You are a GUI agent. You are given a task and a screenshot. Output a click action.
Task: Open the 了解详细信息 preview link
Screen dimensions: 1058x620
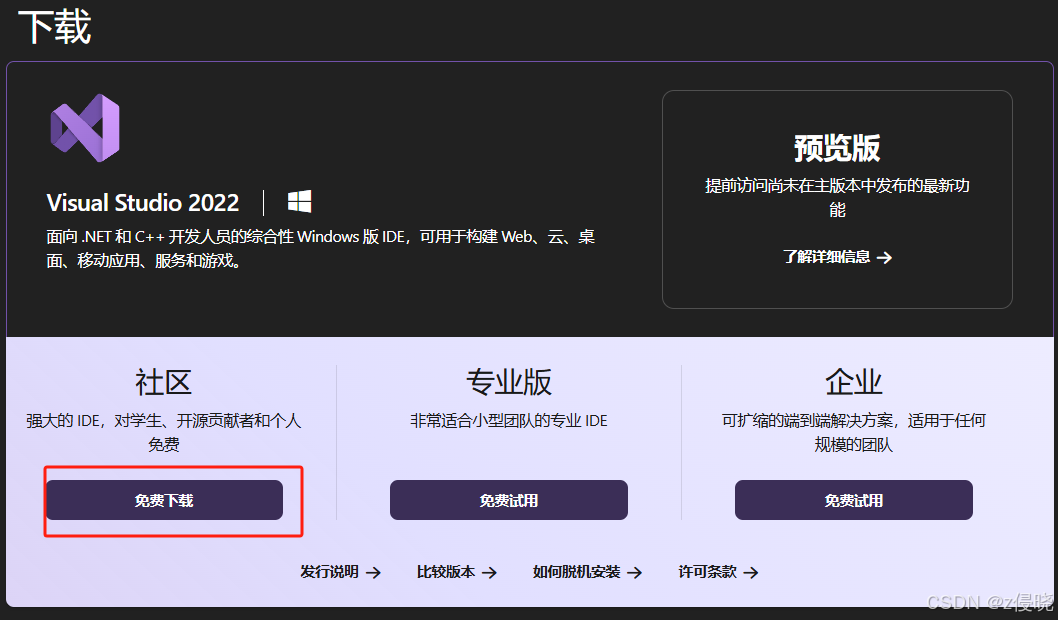pyautogui.click(x=837, y=257)
